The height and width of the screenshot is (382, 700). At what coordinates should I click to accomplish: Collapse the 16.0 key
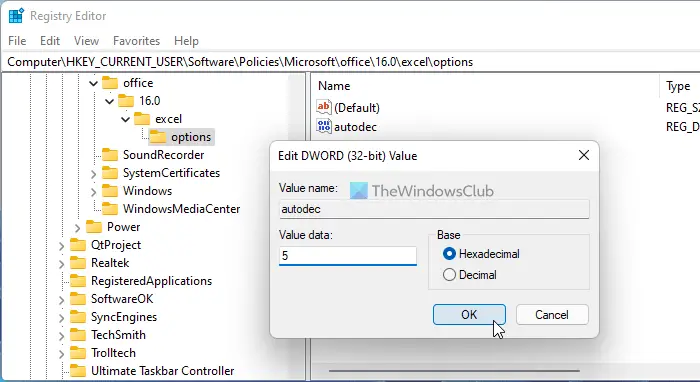click(x=109, y=101)
